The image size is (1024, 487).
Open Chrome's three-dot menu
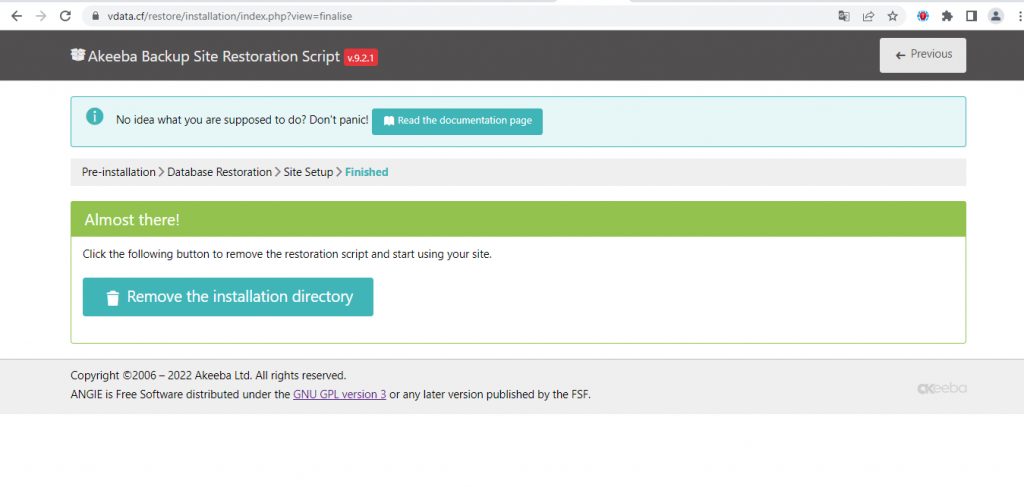pos(1016,16)
